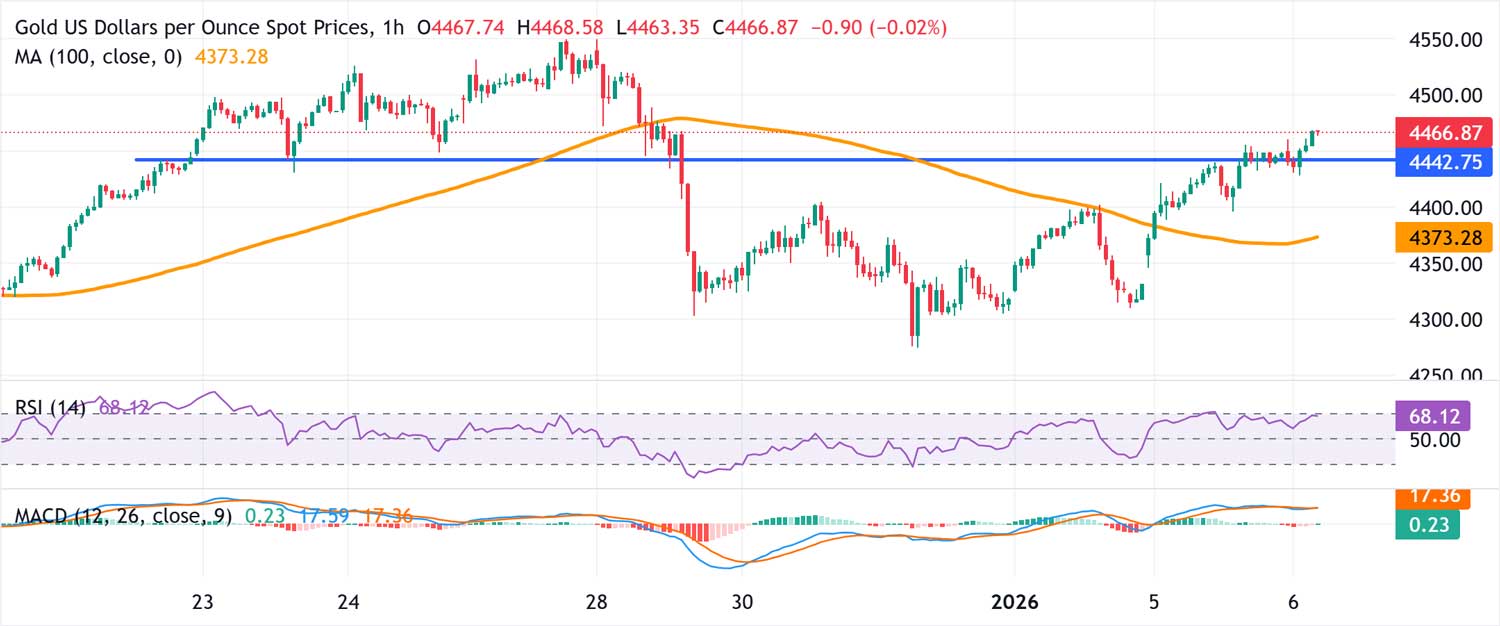1500x626 pixels.
Task: Open the RSI (14) indicator label
Action: [51, 408]
